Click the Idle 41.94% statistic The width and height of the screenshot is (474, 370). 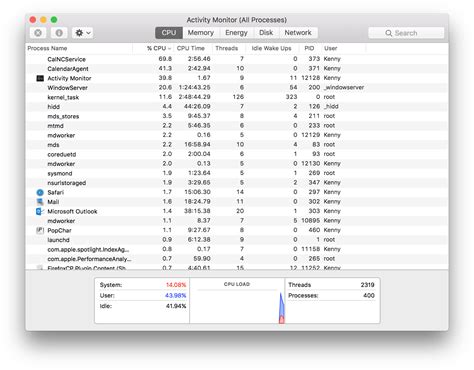[143, 306]
